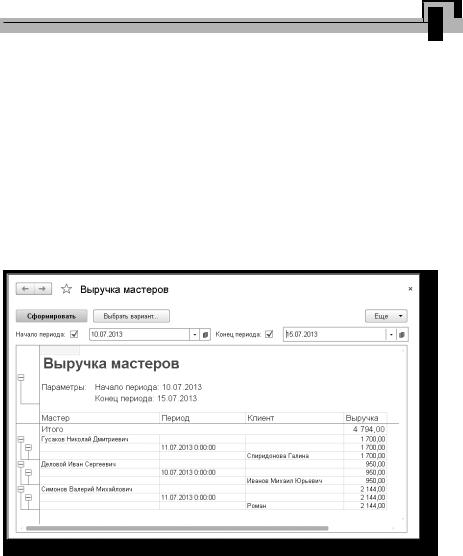
Task: Select the Итого row label
Action: pos(52,429)
